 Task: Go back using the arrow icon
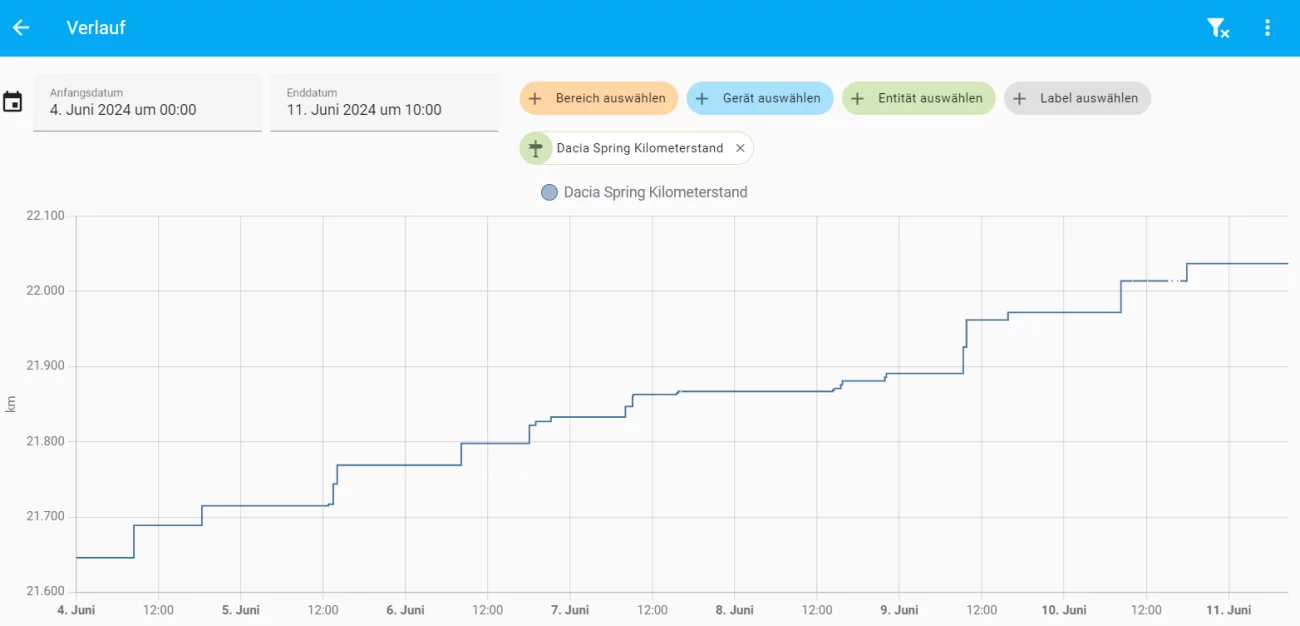tap(21, 28)
